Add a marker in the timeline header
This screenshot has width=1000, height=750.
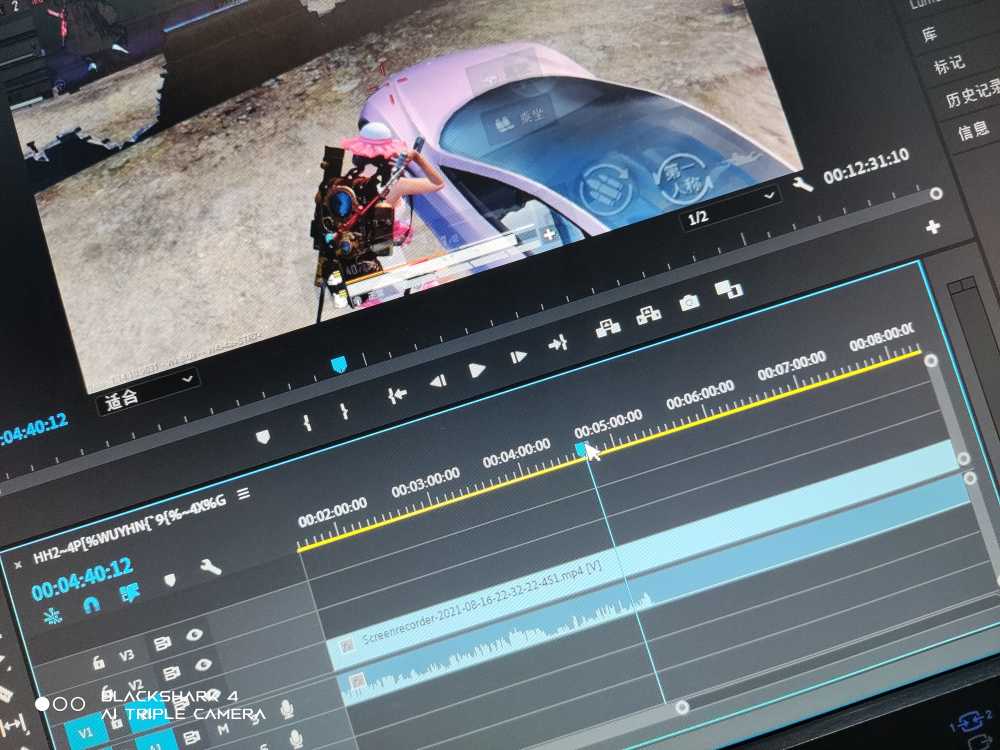coord(170,580)
